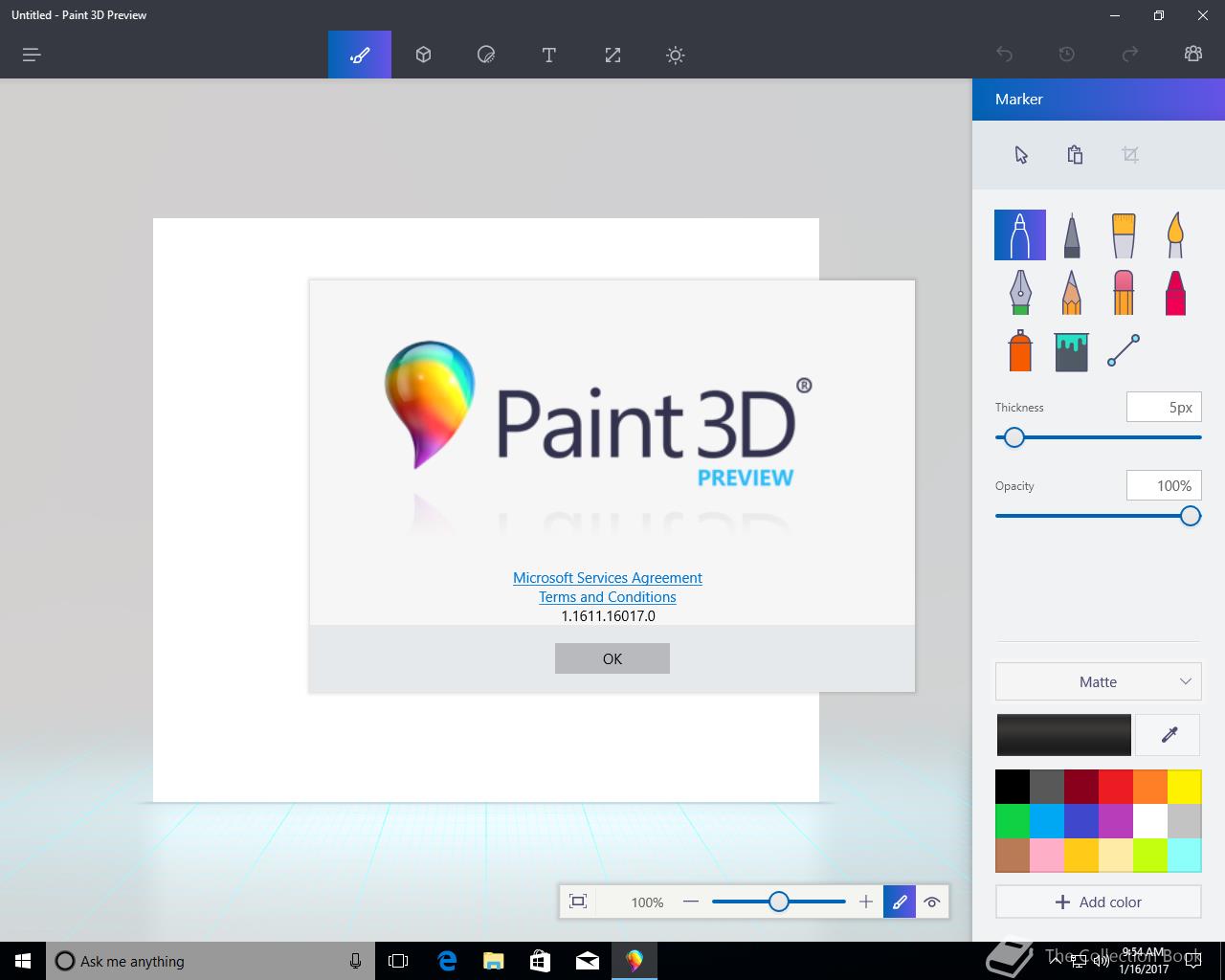Select the Marker tool
1225x980 pixels.
1020,234
